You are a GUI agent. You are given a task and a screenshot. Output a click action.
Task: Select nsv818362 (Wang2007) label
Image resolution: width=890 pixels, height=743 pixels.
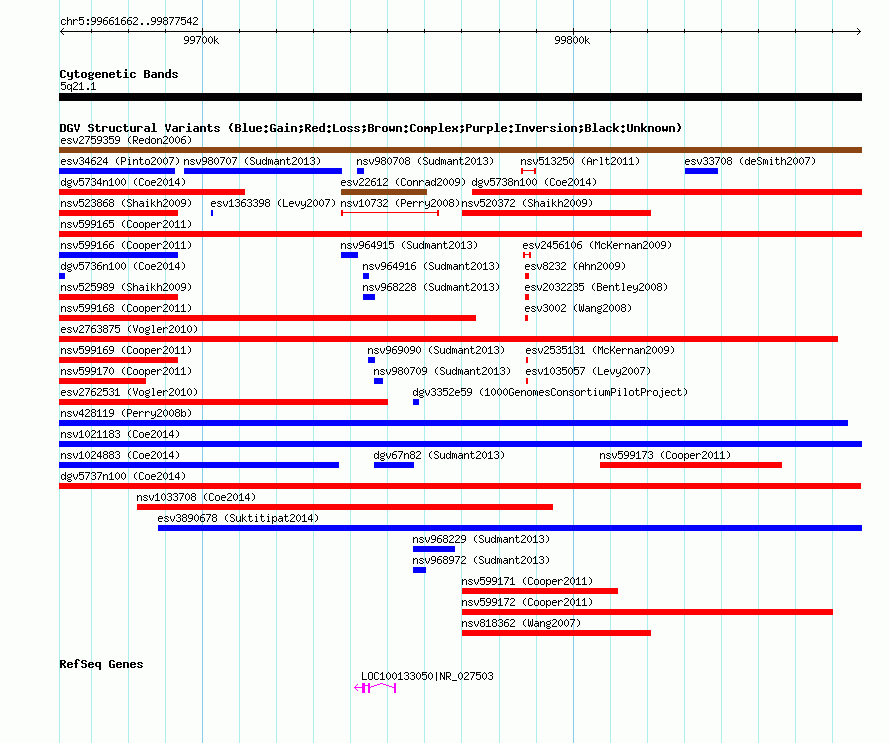pos(521,623)
